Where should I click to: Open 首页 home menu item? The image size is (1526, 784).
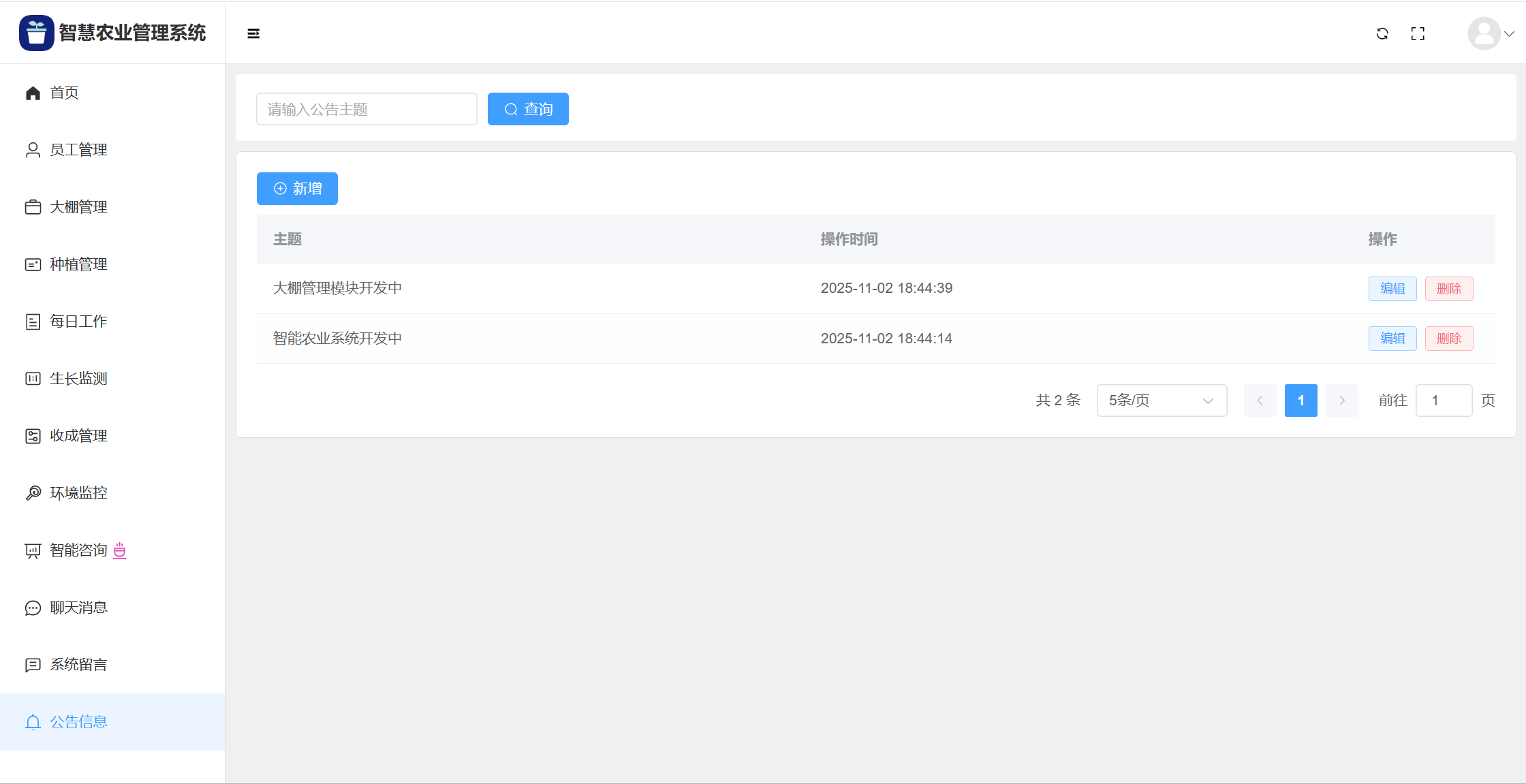[64, 93]
